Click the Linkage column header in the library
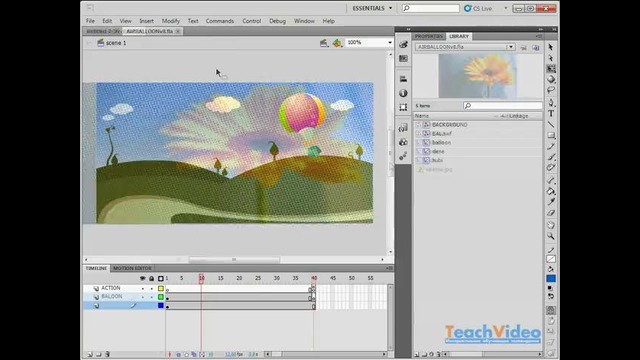Image resolution: width=640 pixels, height=360 pixels. pyautogui.click(x=519, y=116)
